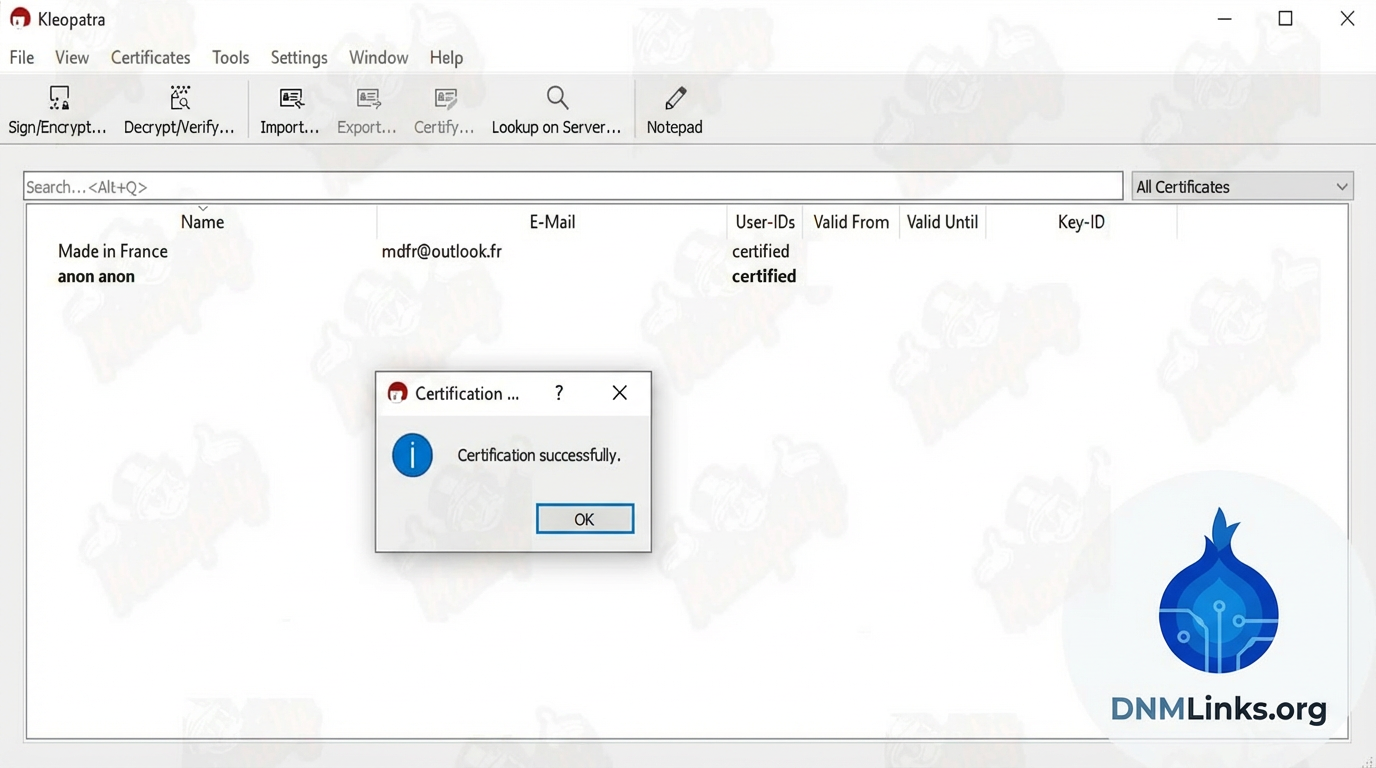The image size is (1376, 768).
Task: Click in the certificate search field
Action: (572, 187)
